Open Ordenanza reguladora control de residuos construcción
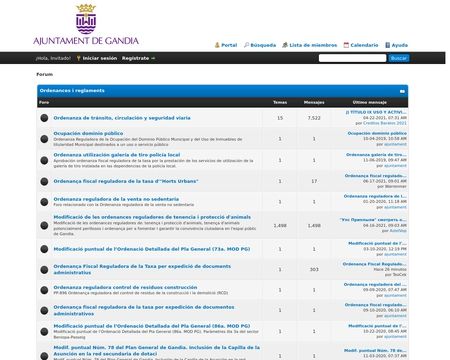This screenshot has height=360, width=450. point(125,287)
